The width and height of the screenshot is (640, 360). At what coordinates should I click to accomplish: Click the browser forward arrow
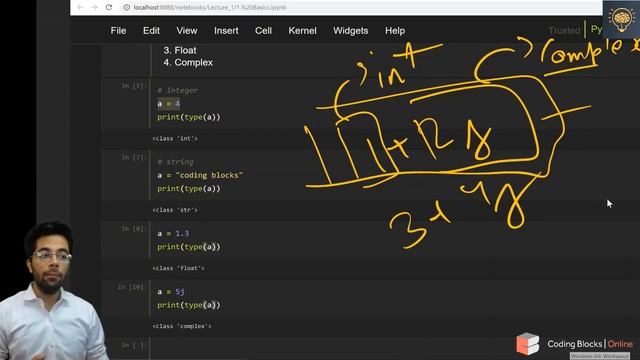(94, 7)
